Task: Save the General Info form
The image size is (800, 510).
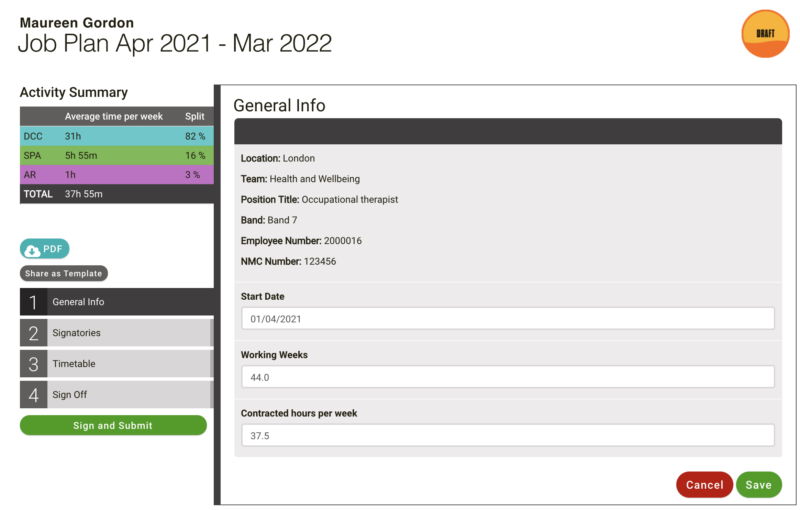Action: tap(759, 484)
